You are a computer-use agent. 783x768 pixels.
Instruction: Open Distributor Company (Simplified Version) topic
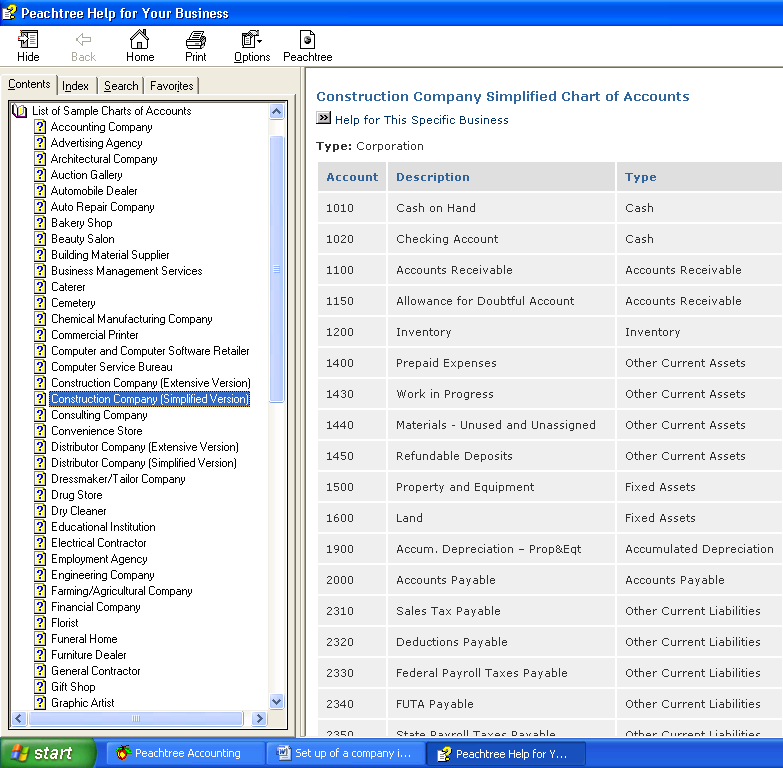tap(144, 462)
